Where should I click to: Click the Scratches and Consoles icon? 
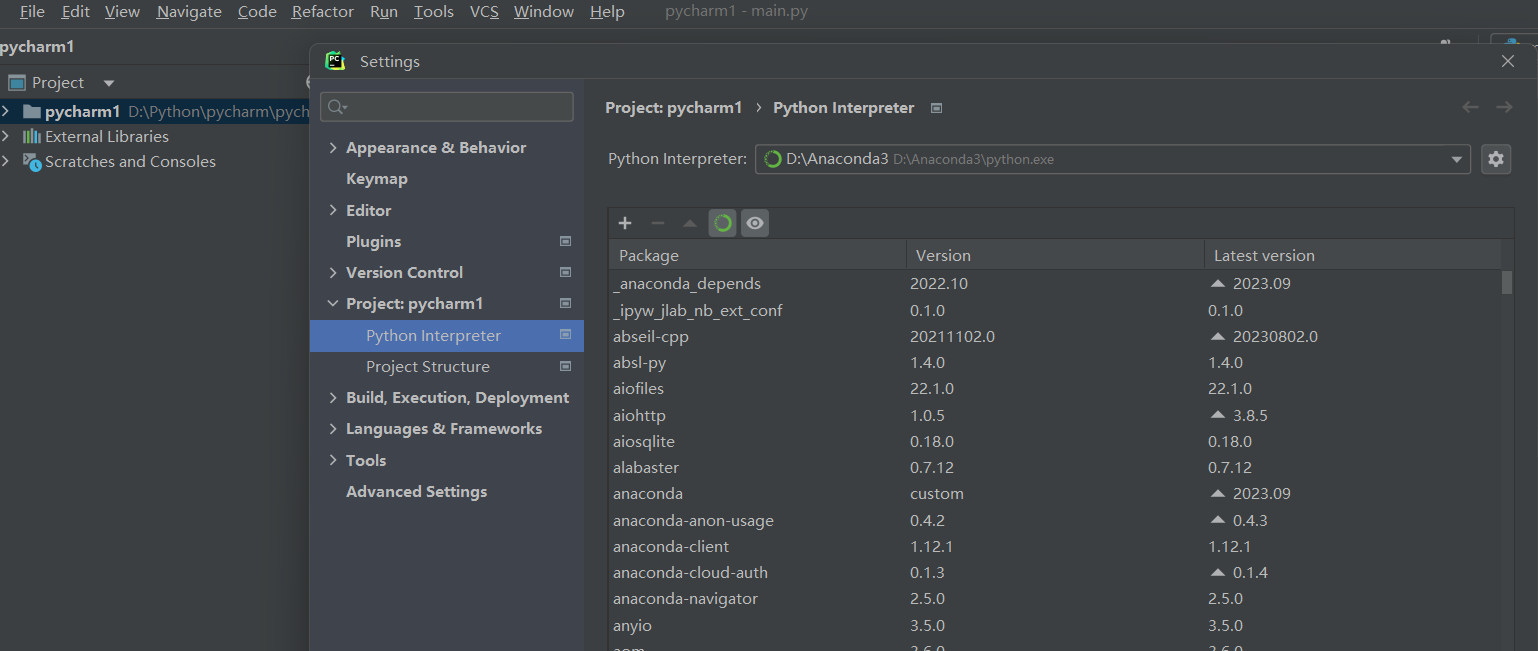tap(32, 161)
